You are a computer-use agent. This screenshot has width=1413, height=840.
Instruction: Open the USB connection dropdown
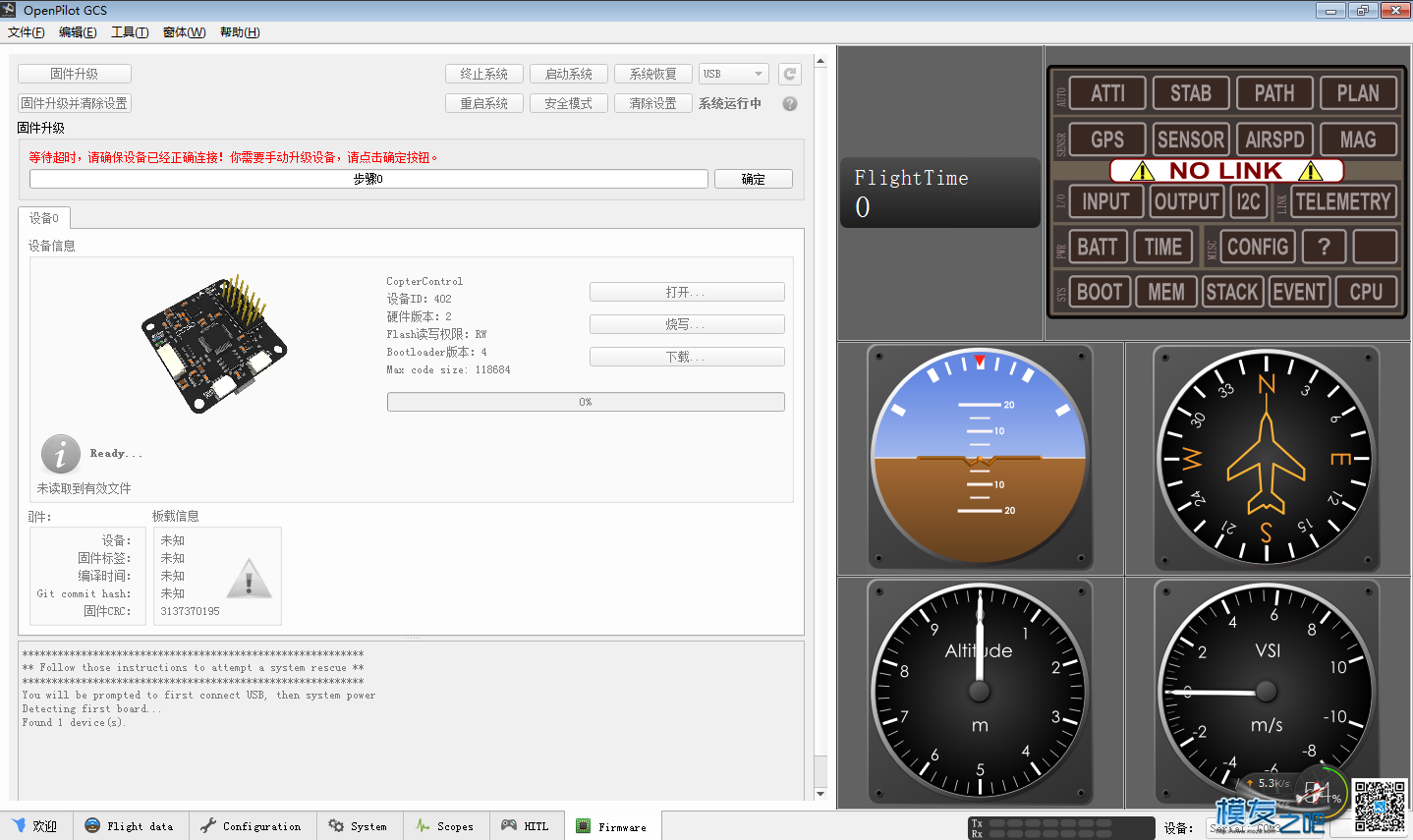733,74
